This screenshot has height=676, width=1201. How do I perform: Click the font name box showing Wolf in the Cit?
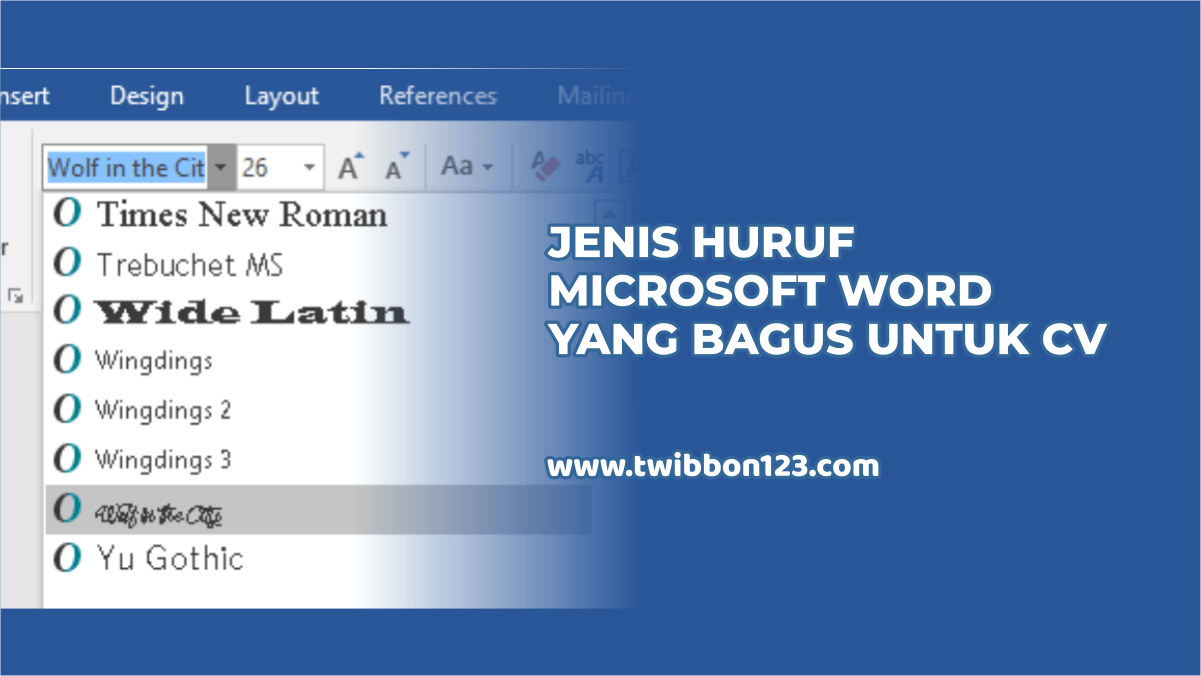[x=126, y=167]
